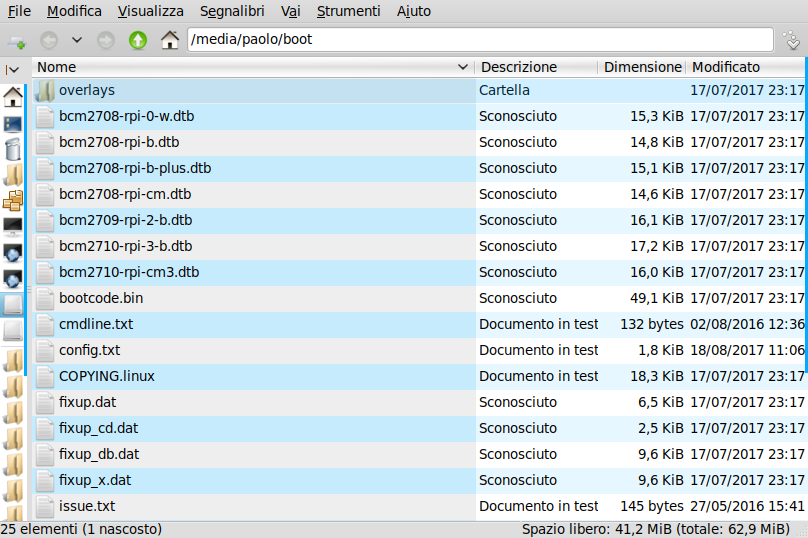This screenshot has height=538, width=808.
Task: Click the file name fixup_cd.dat
Action: click(x=98, y=428)
